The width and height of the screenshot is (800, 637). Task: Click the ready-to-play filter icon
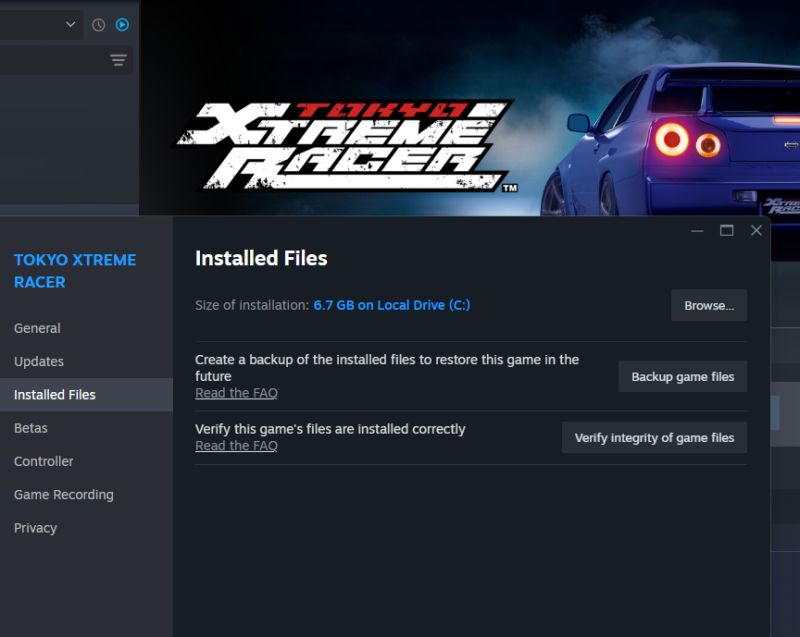(122, 24)
